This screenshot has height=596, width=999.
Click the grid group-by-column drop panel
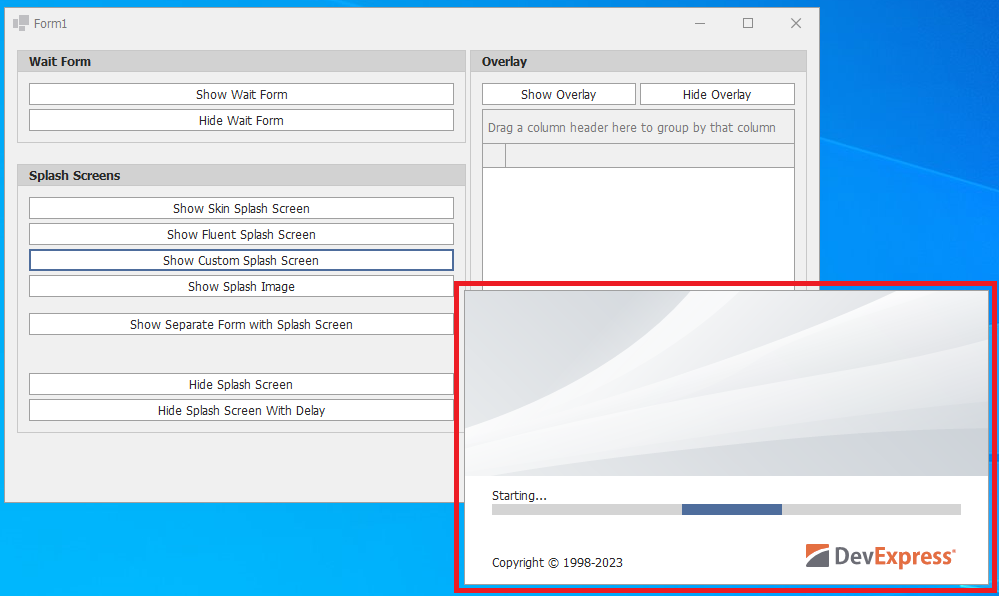[x=638, y=127]
